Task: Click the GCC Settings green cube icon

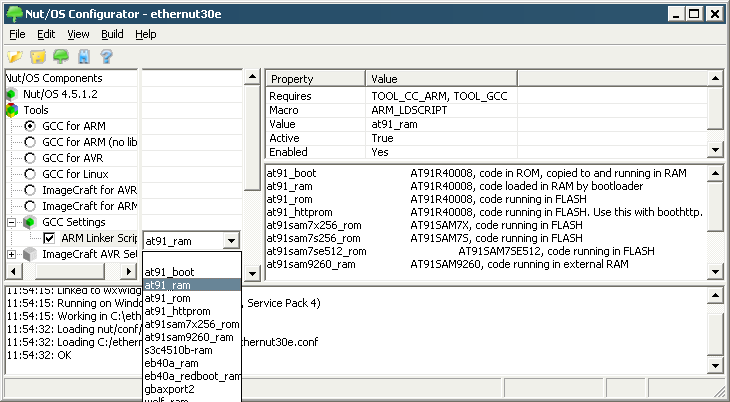Action: (30, 222)
